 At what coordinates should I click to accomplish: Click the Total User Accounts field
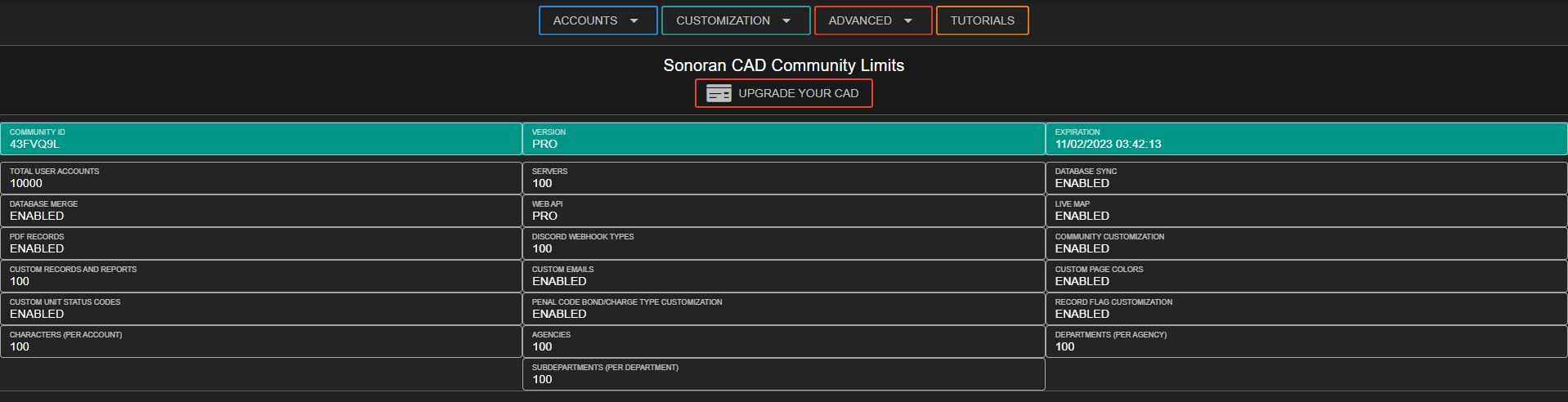pyautogui.click(x=261, y=178)
